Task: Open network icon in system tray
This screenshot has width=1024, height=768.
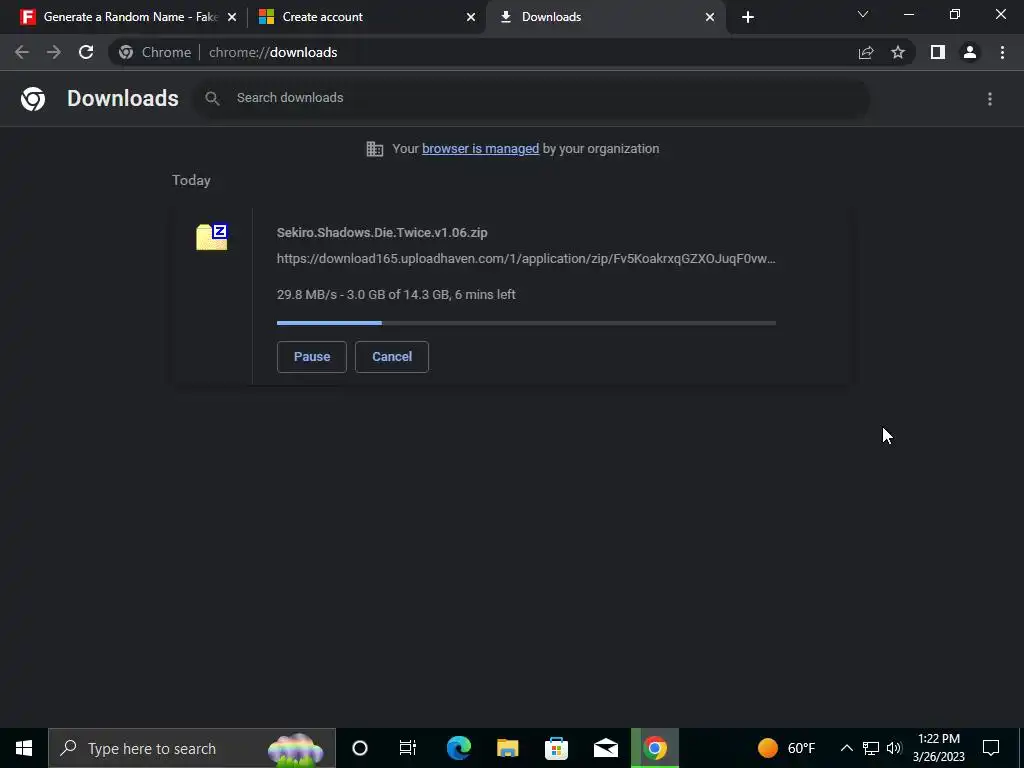Action: point(871,748)
